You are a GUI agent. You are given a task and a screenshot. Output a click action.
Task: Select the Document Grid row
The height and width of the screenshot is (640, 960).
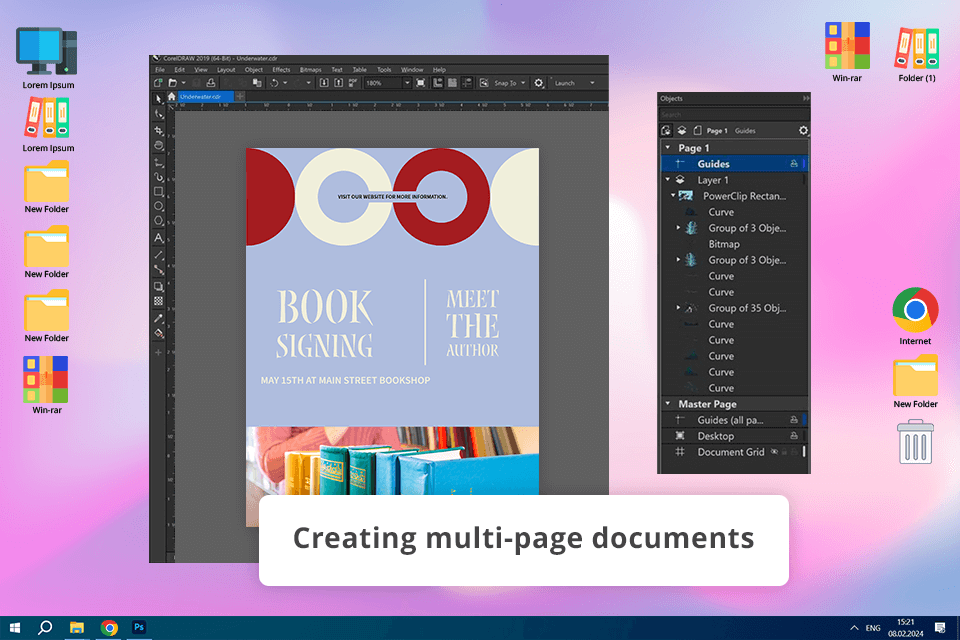tap(734, 452)
